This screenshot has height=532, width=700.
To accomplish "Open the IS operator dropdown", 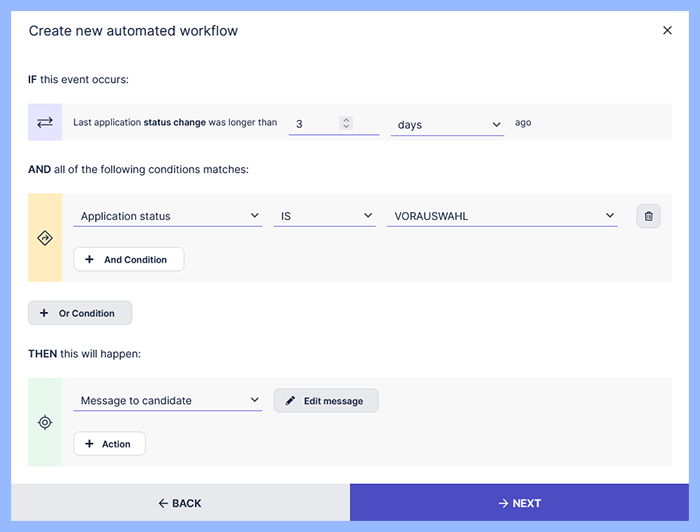I will [x=324, y=216].
